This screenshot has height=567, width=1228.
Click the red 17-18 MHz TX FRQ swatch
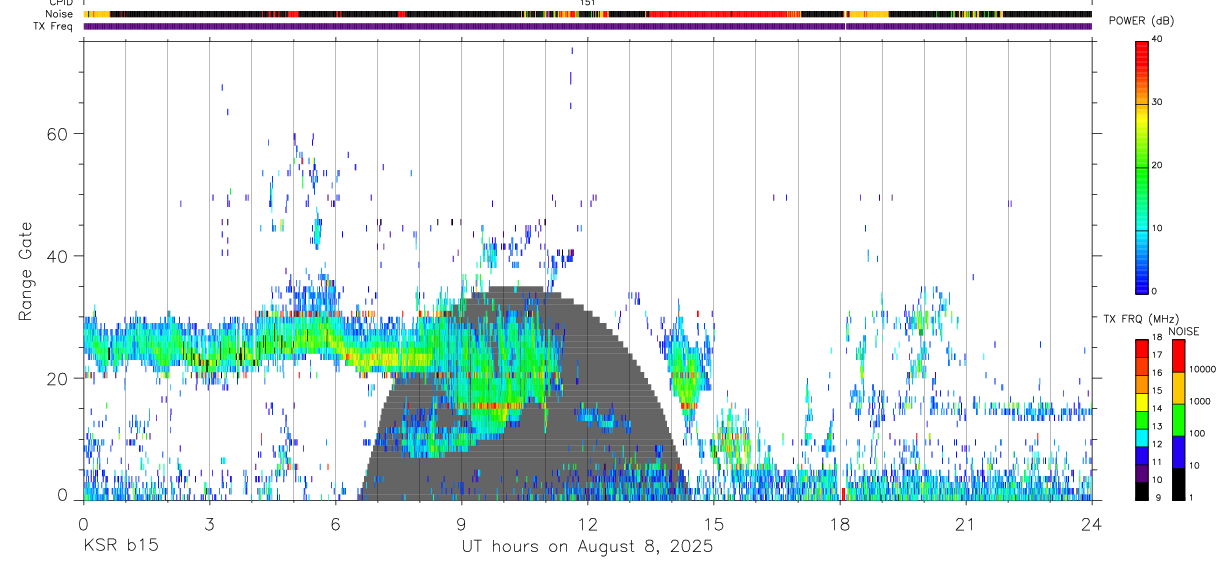(1141, 348)
